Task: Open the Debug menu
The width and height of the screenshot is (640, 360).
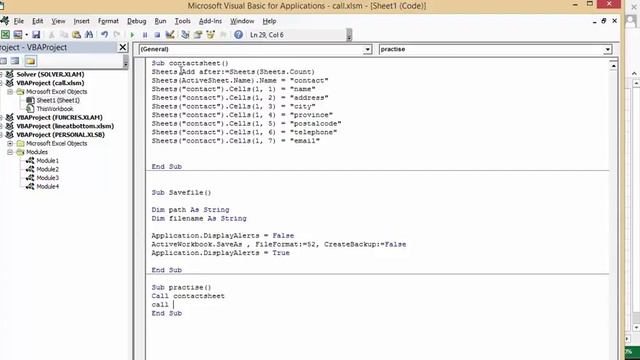Action: point(136,21)
